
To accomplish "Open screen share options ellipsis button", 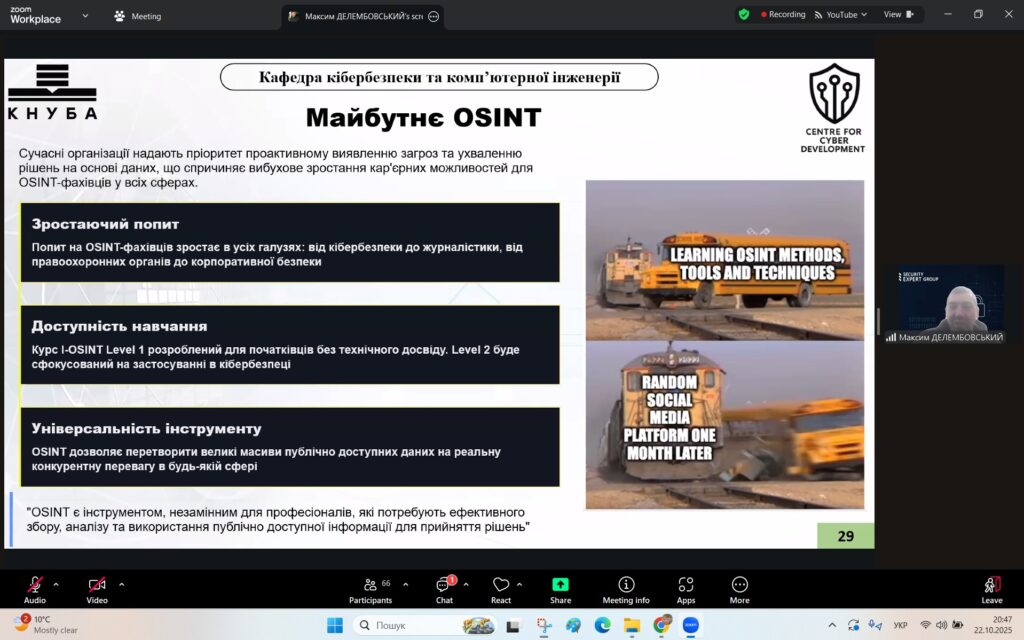I will point(433,16).
